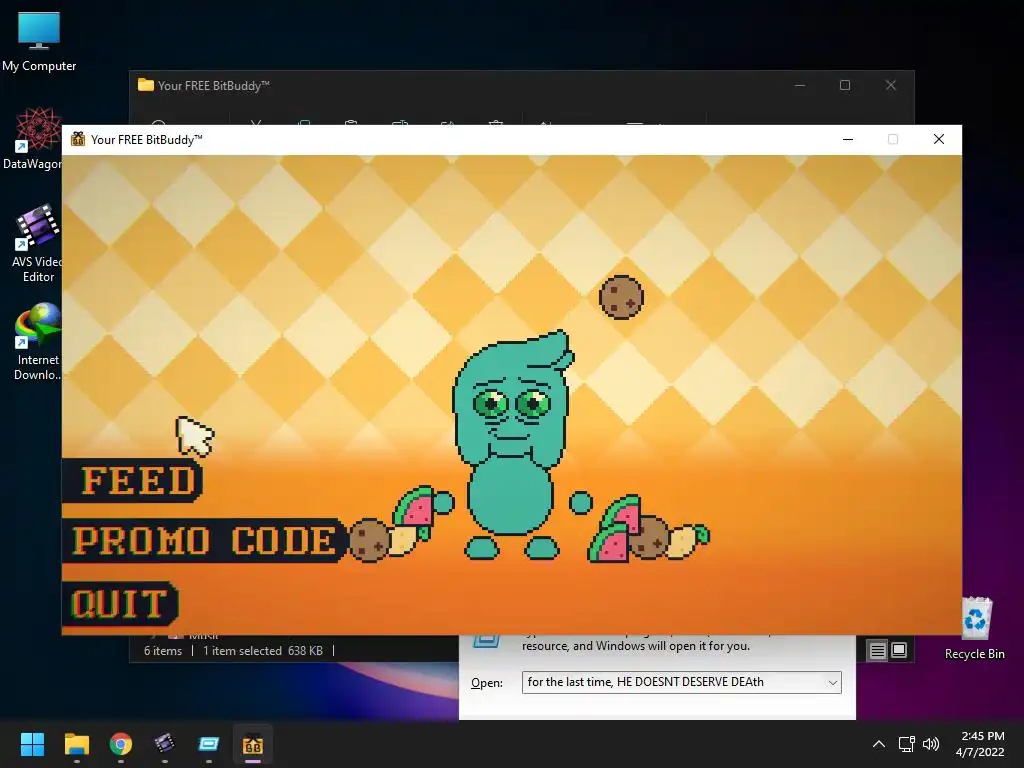Click the Explorer title bar folder icon
Image resolution: width=1024 pixels, height=768 pixels.
146,85
